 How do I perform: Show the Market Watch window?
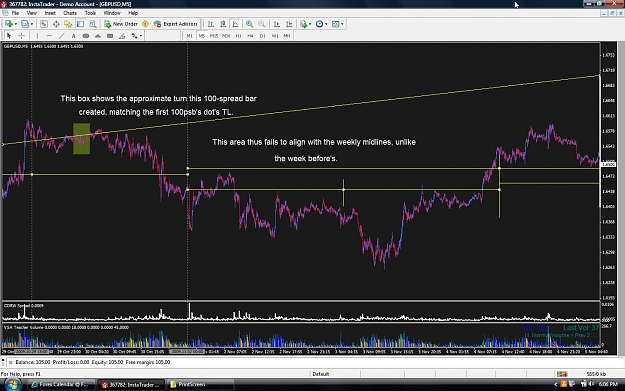[43, 24]
